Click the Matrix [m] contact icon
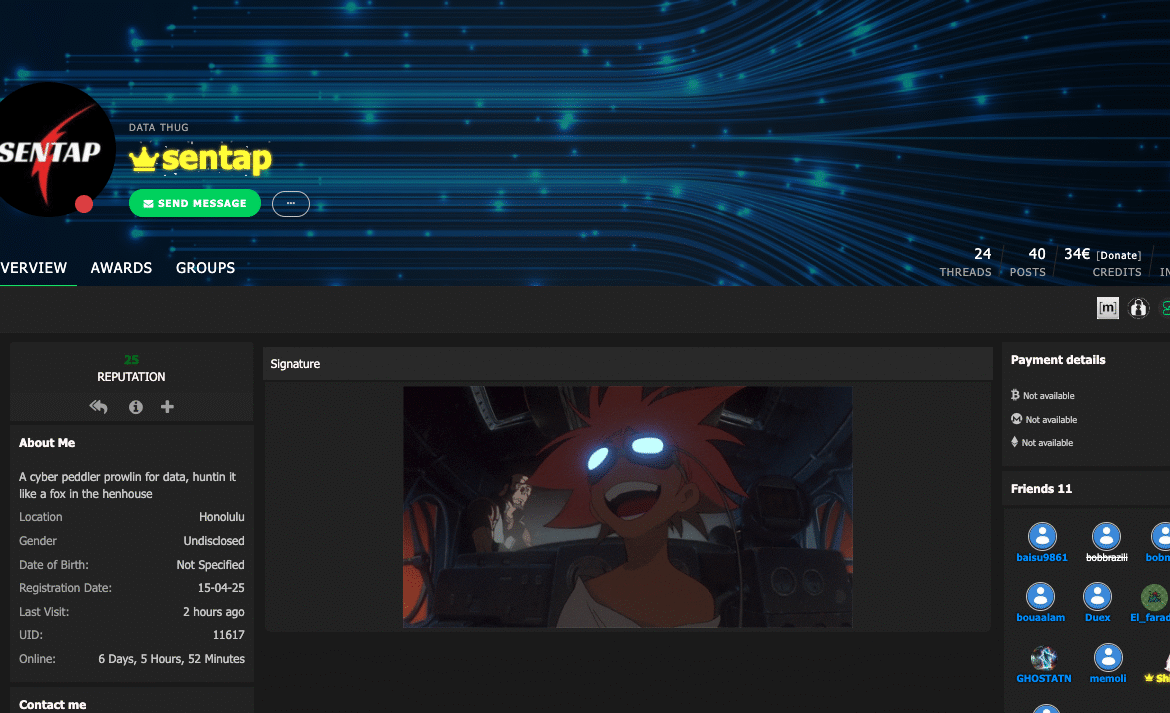1170x713 pixels. click(x=1107, y=307)
